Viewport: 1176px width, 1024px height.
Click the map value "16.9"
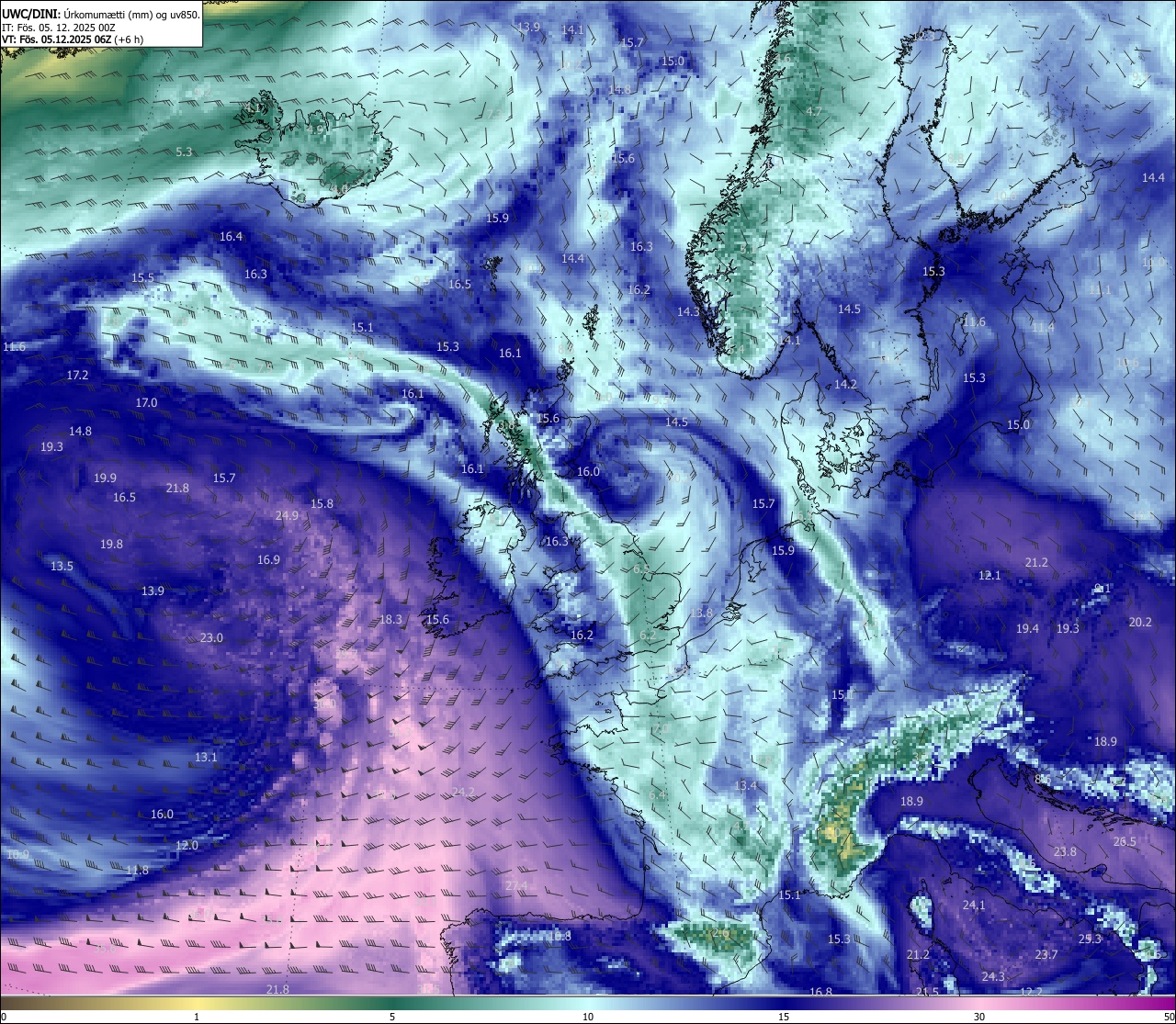pos(268,559)
